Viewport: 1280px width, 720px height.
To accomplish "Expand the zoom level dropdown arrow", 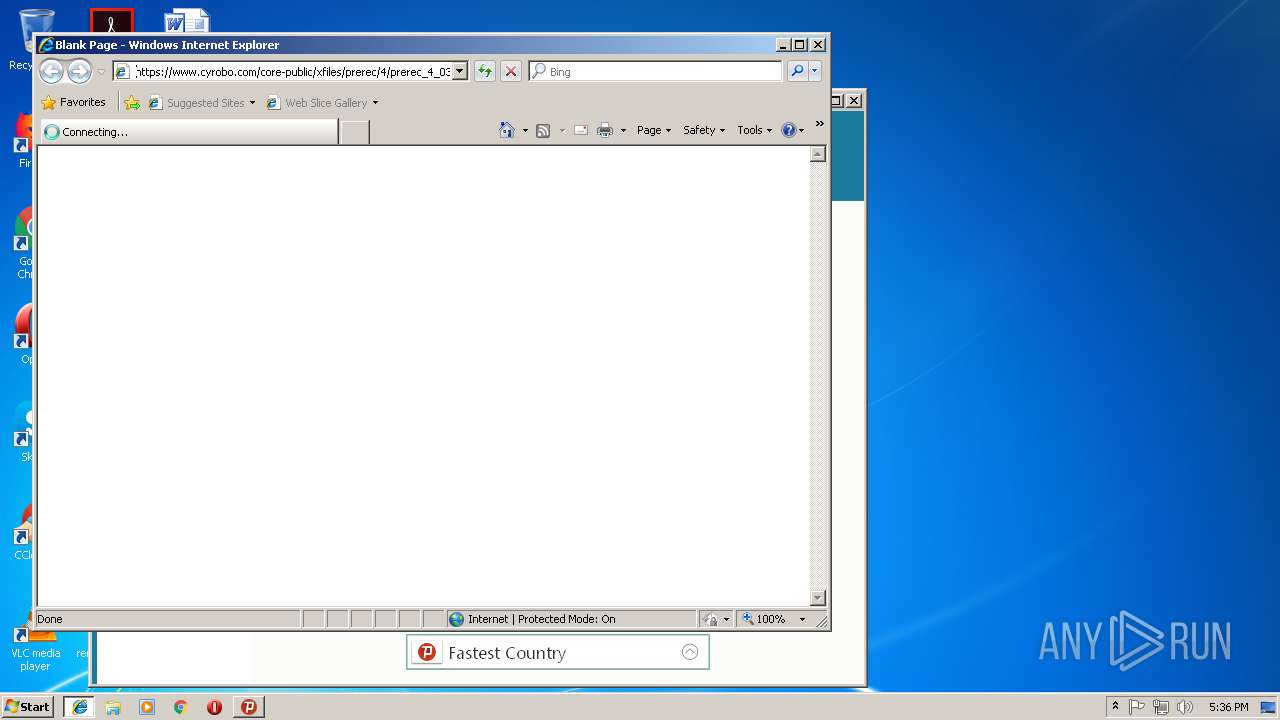I will [802, 619].
